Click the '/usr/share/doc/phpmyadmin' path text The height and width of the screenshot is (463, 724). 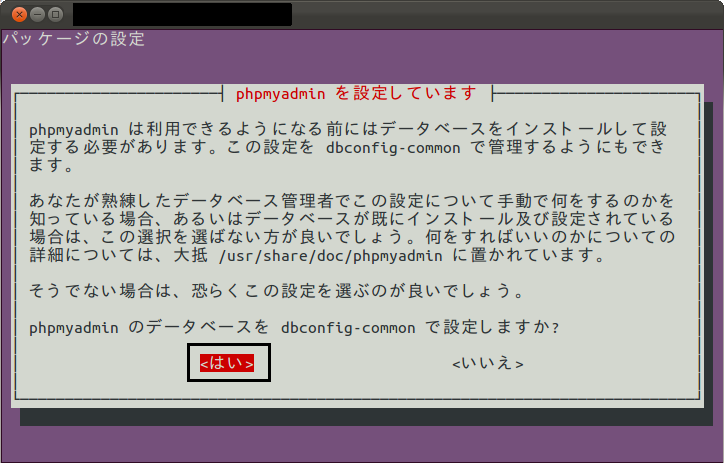pos(331,255)
